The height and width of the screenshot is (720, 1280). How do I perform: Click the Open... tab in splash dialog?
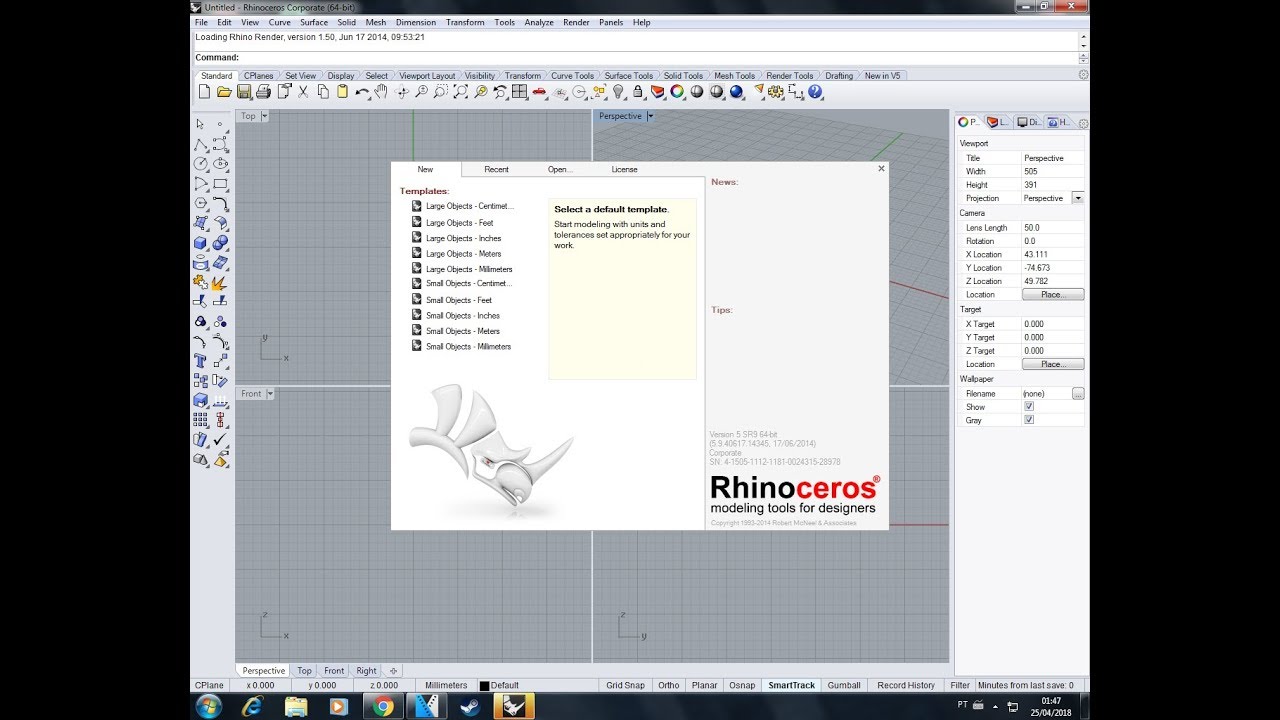560,169
